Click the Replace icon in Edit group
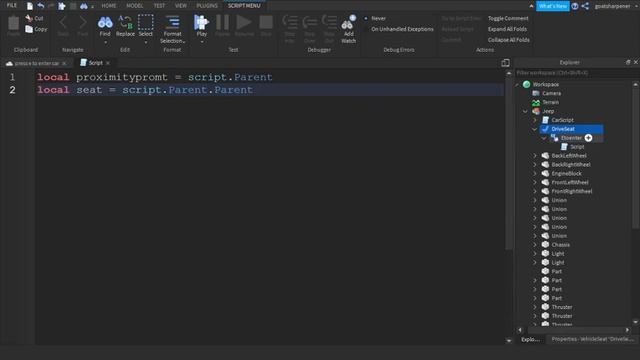This screenshot has height=360, width=640. 125,22
